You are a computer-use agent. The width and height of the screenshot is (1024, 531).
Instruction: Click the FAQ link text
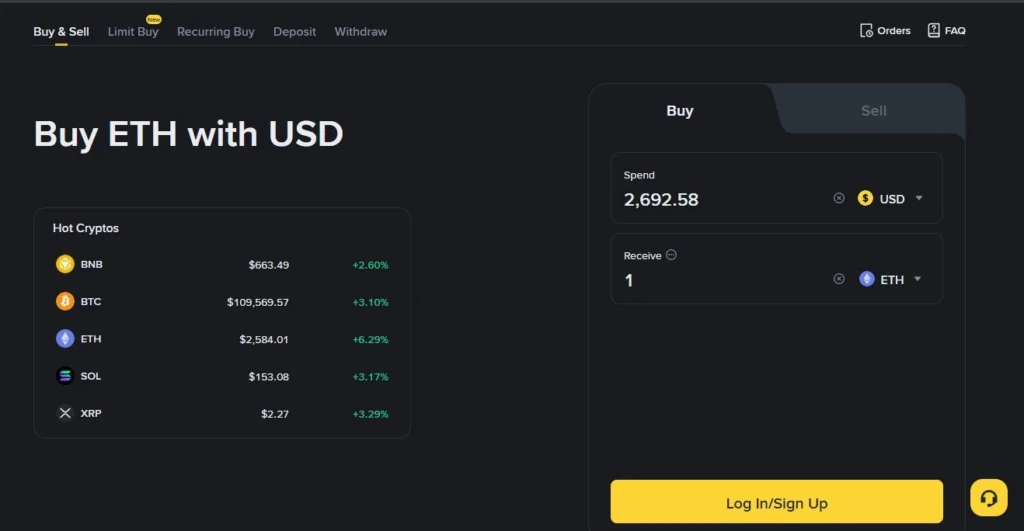pos(955,31)
